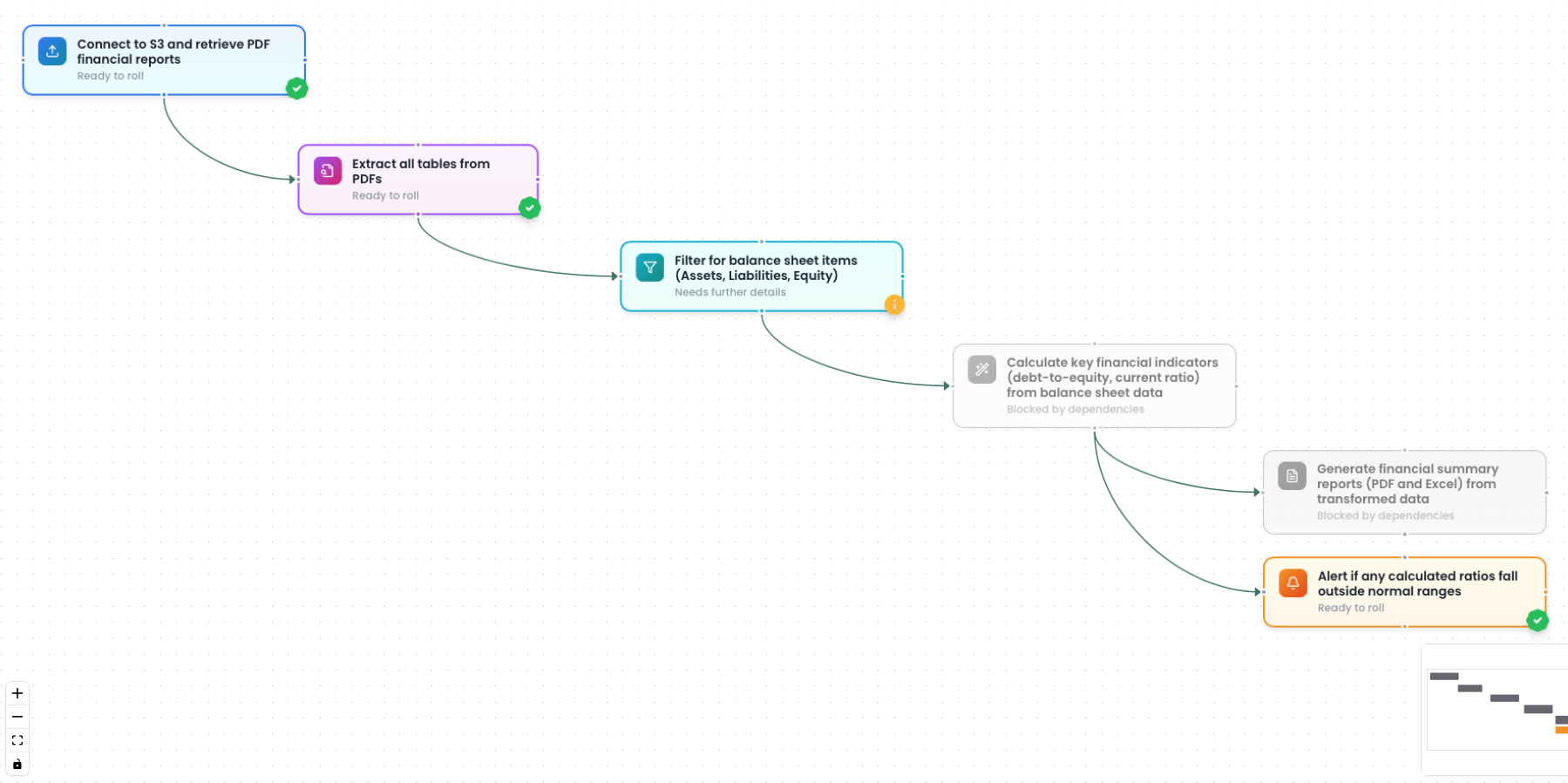The height and width of the screenshot is (783, 1568).
Task: Click the minimap overview panel
Action: pos(1496,709)
